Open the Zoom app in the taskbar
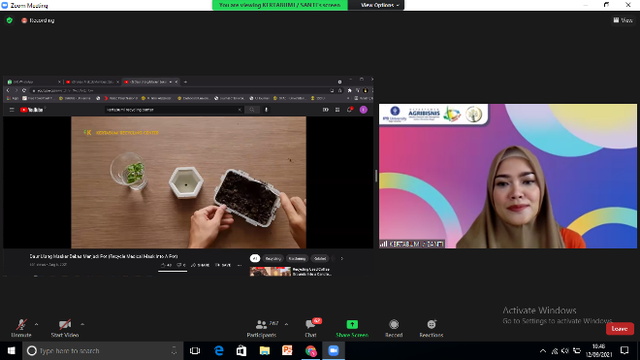This screenshot has width=640, height=360. tap(333, 351)
